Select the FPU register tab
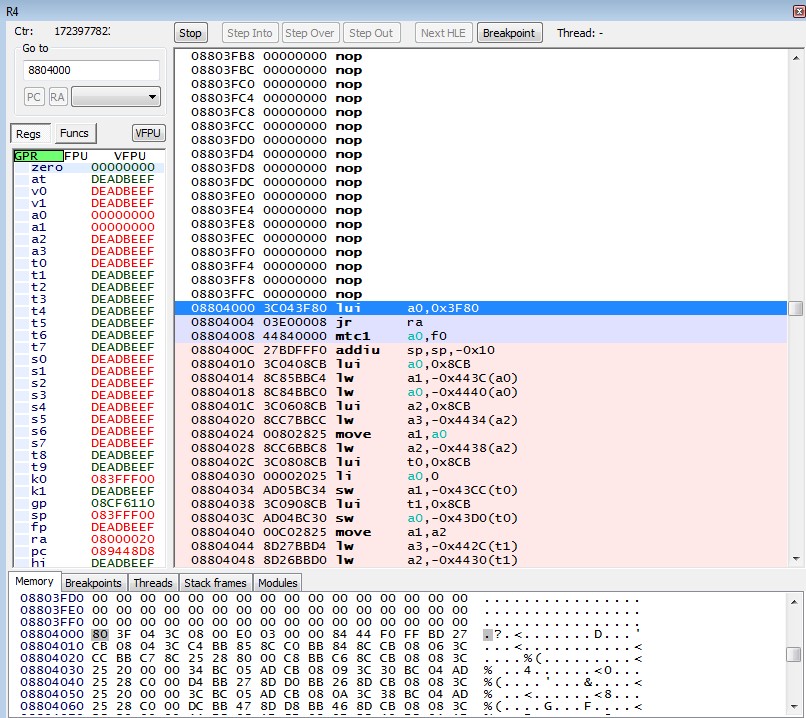Image resolution: width=806 pixels, height=718 pixels. (76, 156)
